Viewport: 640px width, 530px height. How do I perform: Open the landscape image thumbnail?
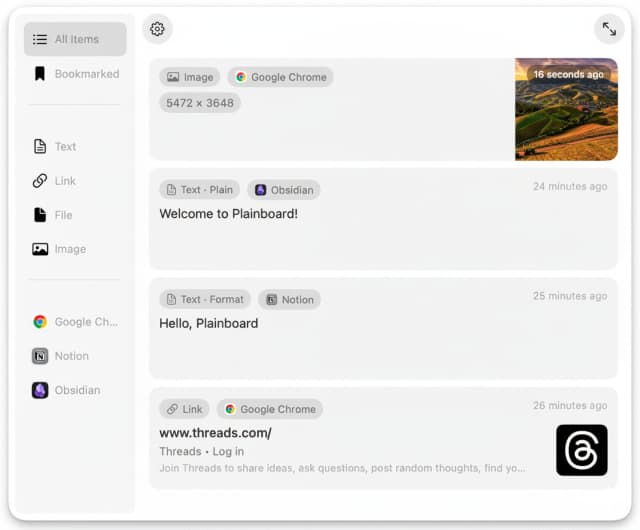point(566,109)
